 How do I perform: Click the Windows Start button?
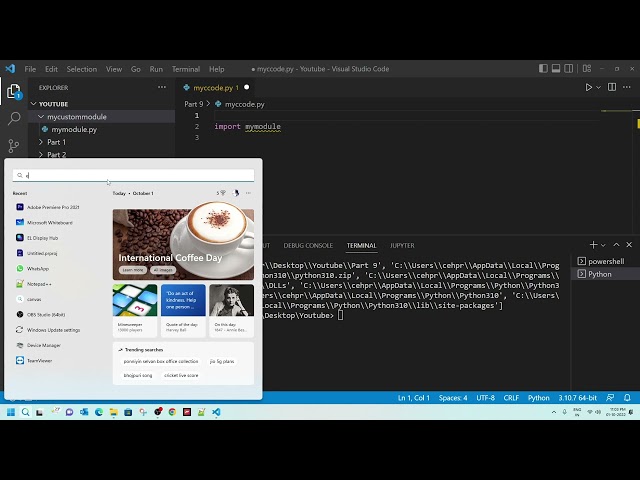coord(11,412)
